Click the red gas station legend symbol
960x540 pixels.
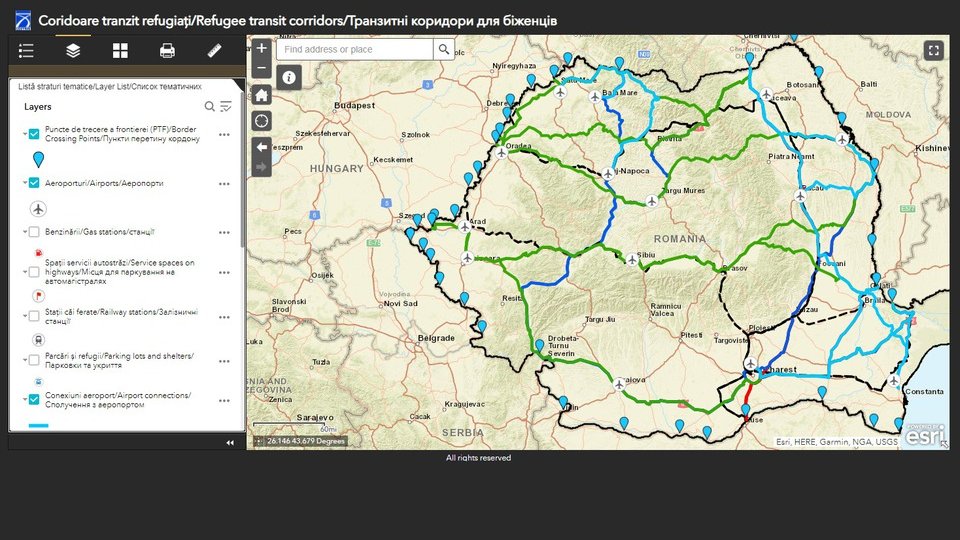click(x=39, y=252)
